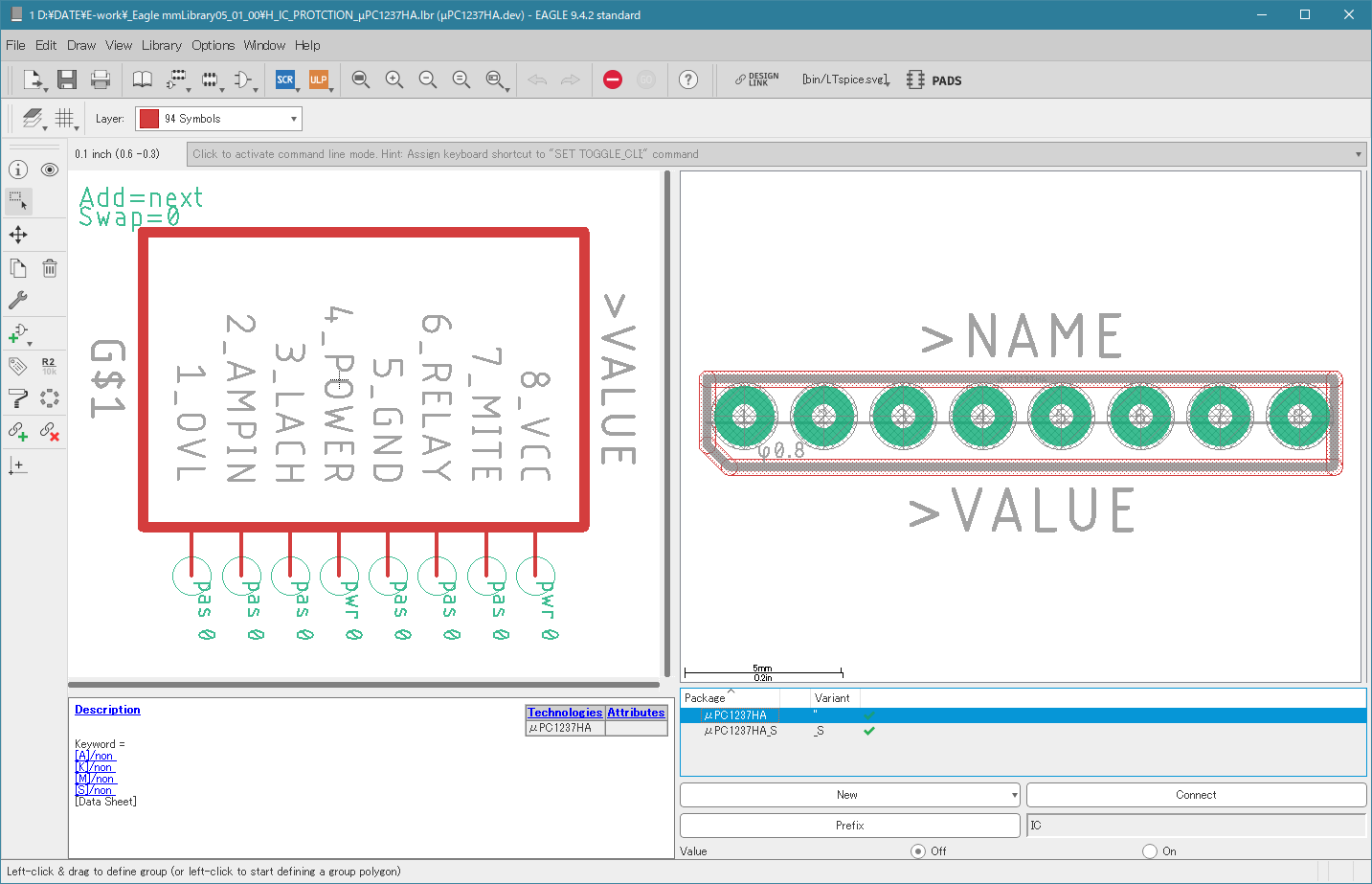Open the Draw menu
The height and width of the screenshot is (884, 1372).
click(x=81, y=45)
